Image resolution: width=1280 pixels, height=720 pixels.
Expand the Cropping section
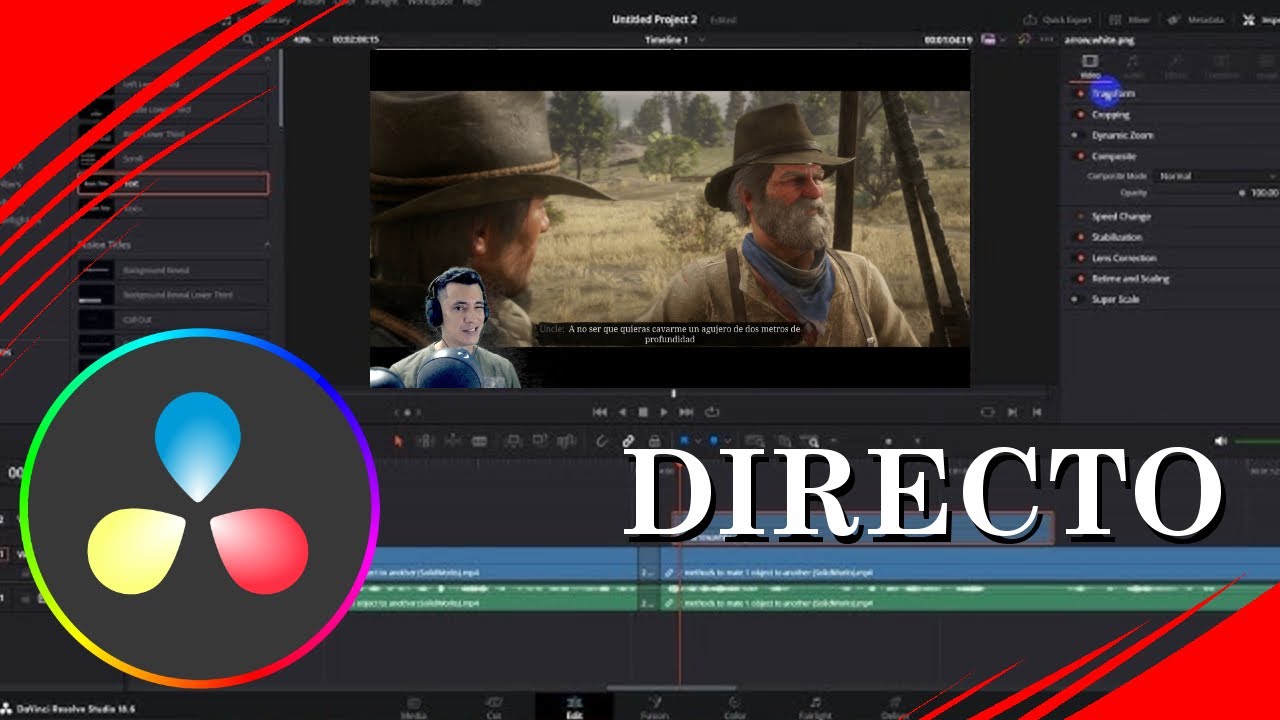tap(1110, 115)
